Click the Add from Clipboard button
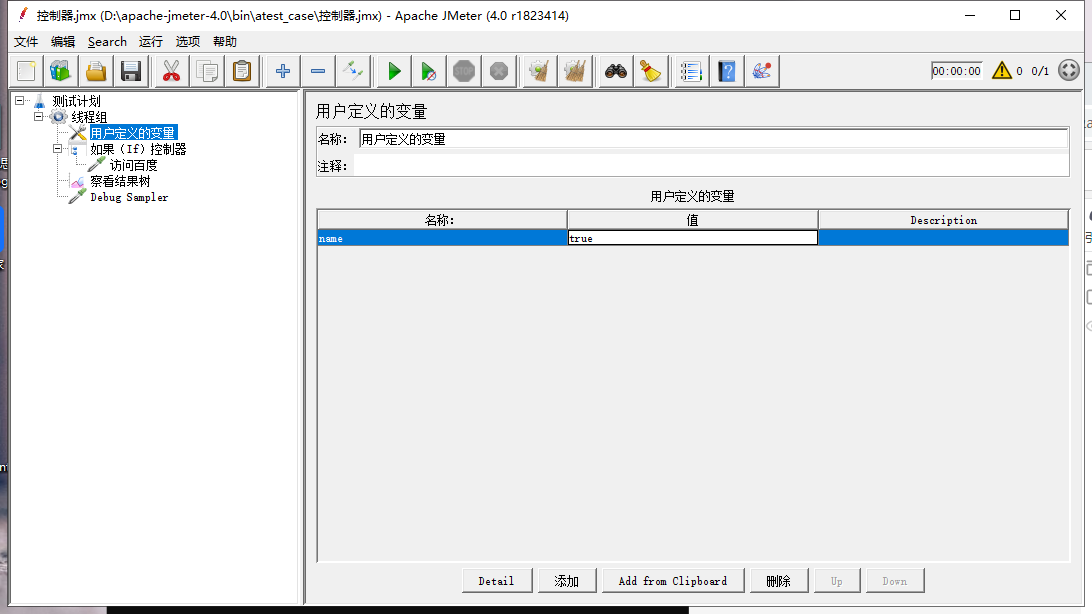1092x614 pixels. pyautogui.click(x=673, y=580)
